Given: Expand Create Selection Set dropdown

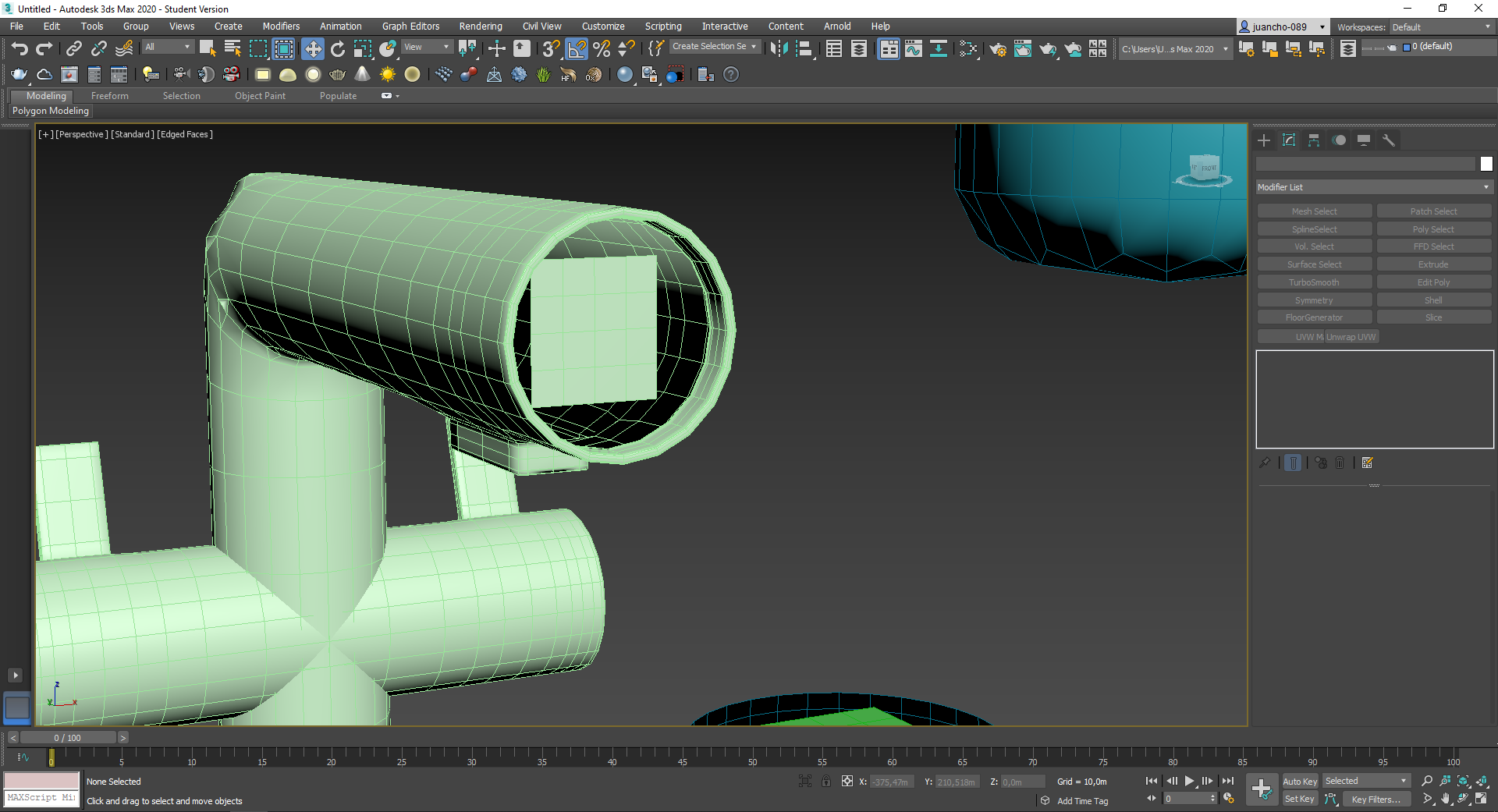Looking at the screenshot, I should (x=715, y=47).
